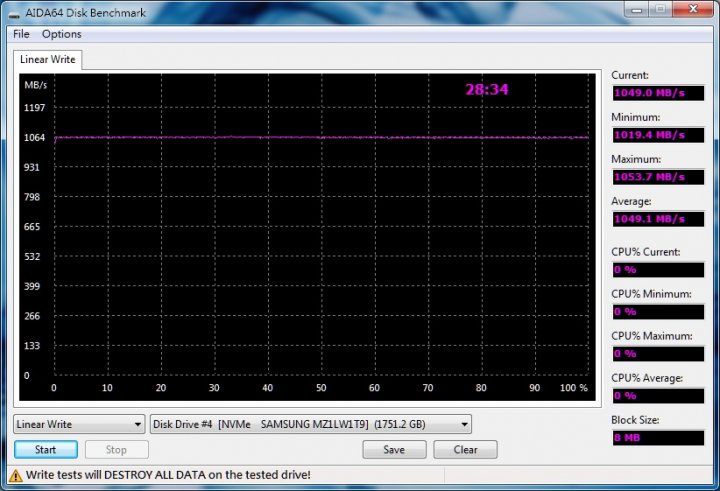Click the CPU% Current value field
720x491 pixels.
(658, 270)
